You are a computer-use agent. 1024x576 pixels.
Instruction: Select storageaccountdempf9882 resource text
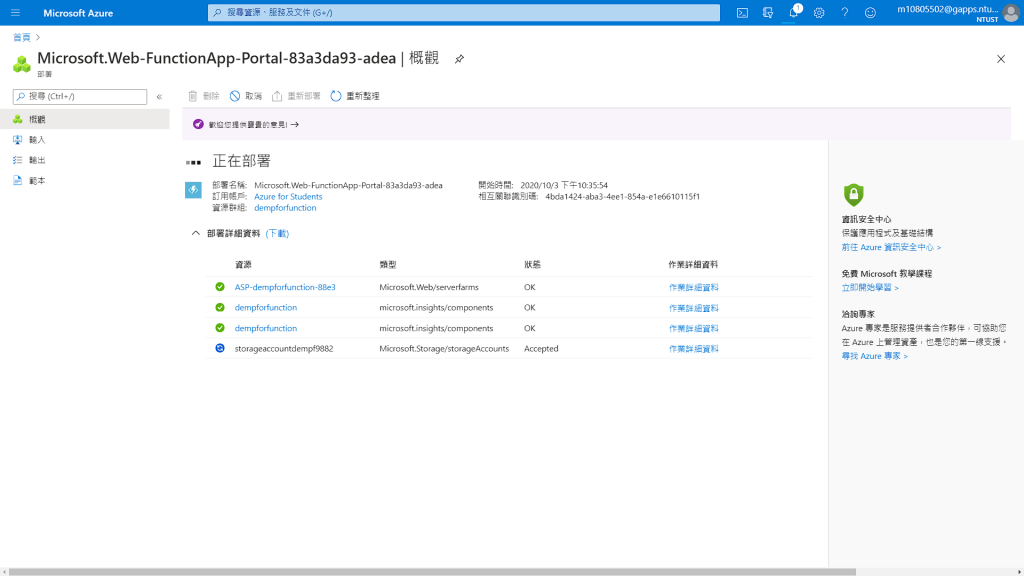284,349
